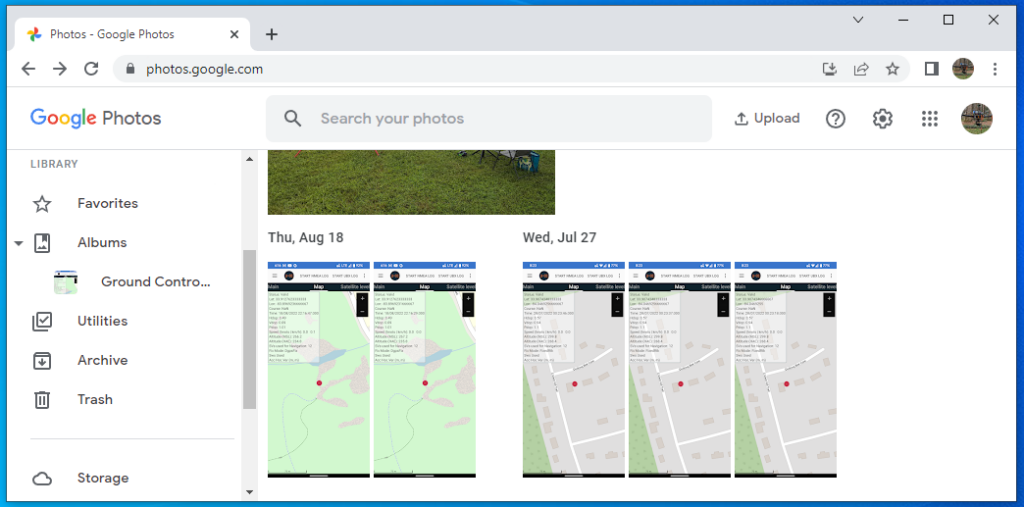
Task: Open the Google account avatar
Action: (x=976, y=118)
